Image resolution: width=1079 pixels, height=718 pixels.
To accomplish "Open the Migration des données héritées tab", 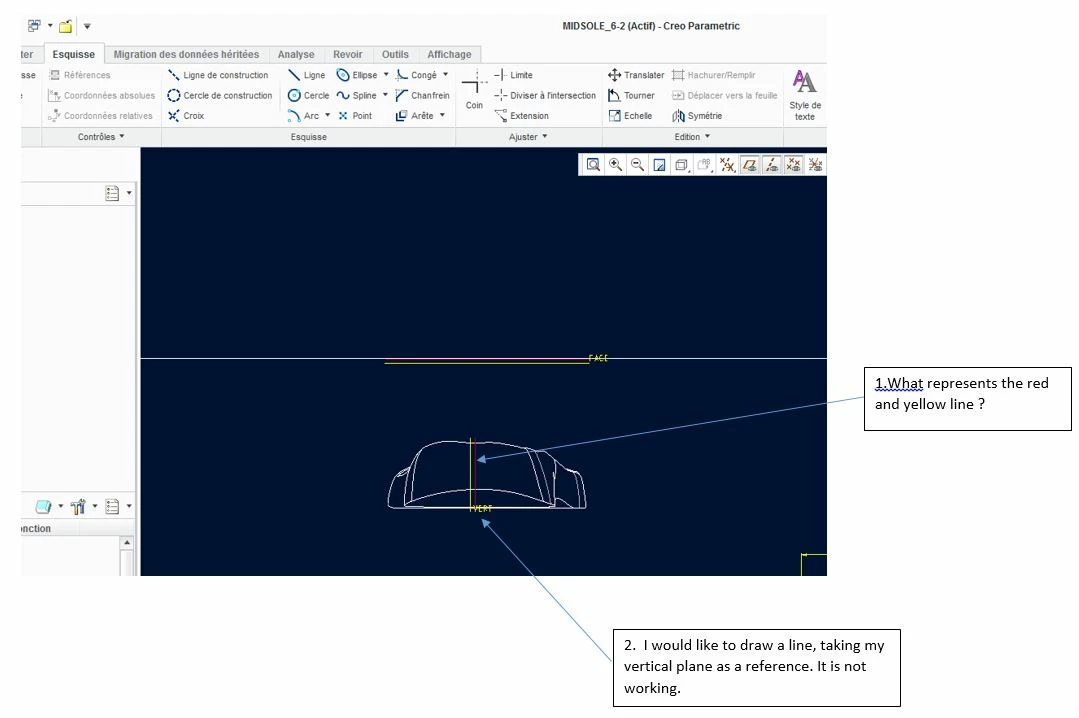I will click(186, 54).
